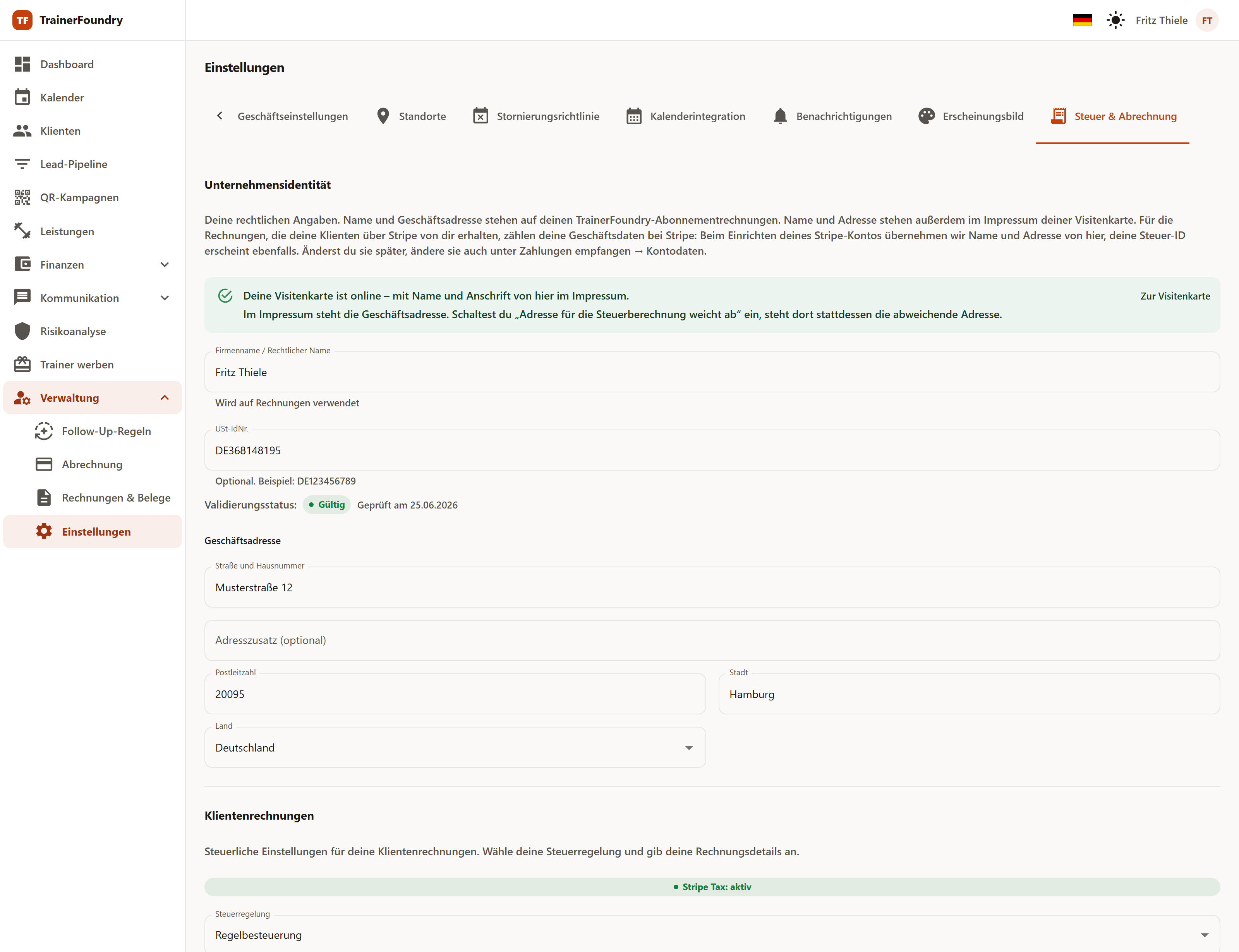Image resolution: width=1239 pixels, height=952 pixels.
Task: Collapse the Verwaltung submenu chevron
Action: click(x=165, y=398)
